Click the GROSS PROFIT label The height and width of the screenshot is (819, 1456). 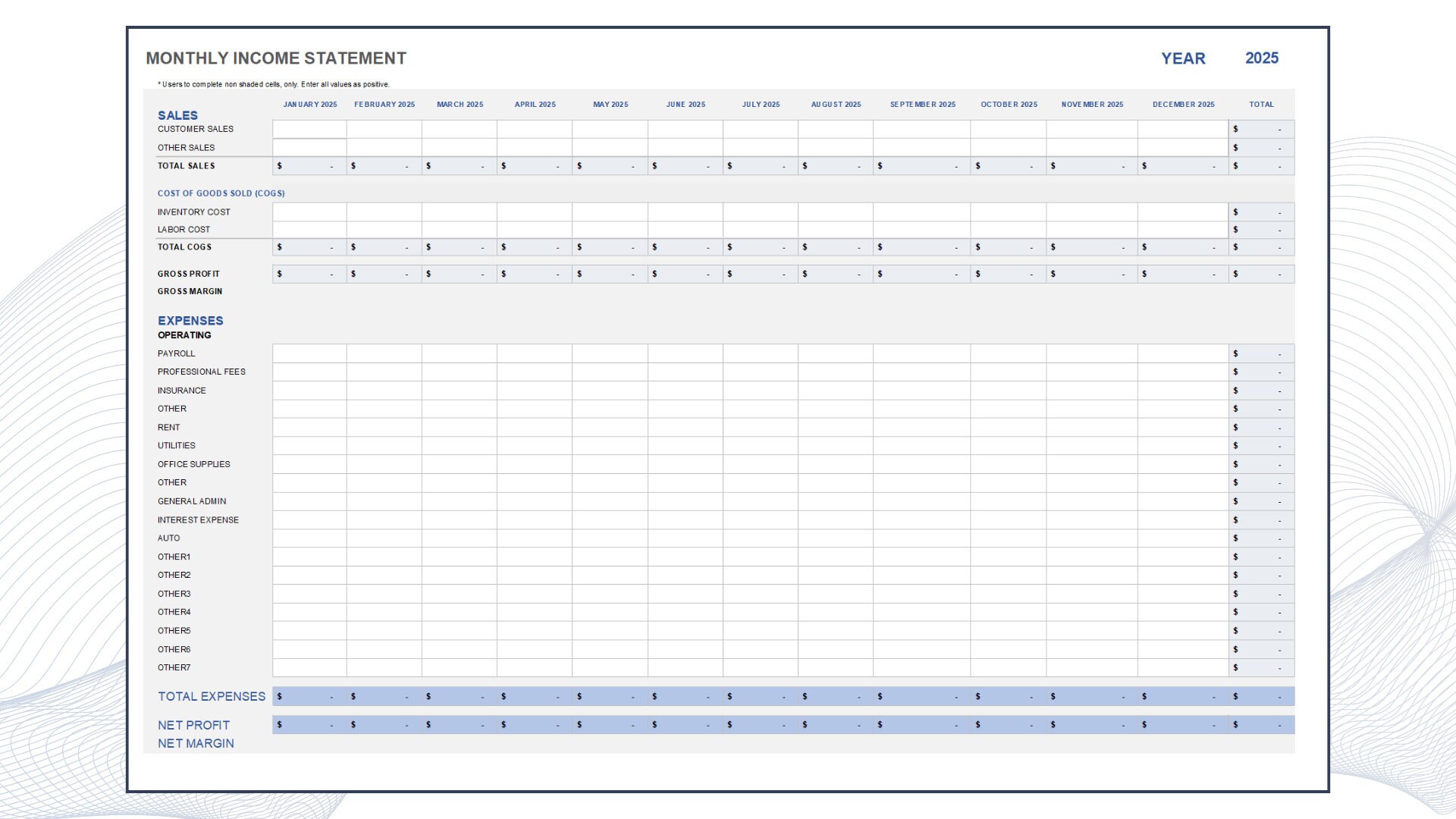point(189,274)
